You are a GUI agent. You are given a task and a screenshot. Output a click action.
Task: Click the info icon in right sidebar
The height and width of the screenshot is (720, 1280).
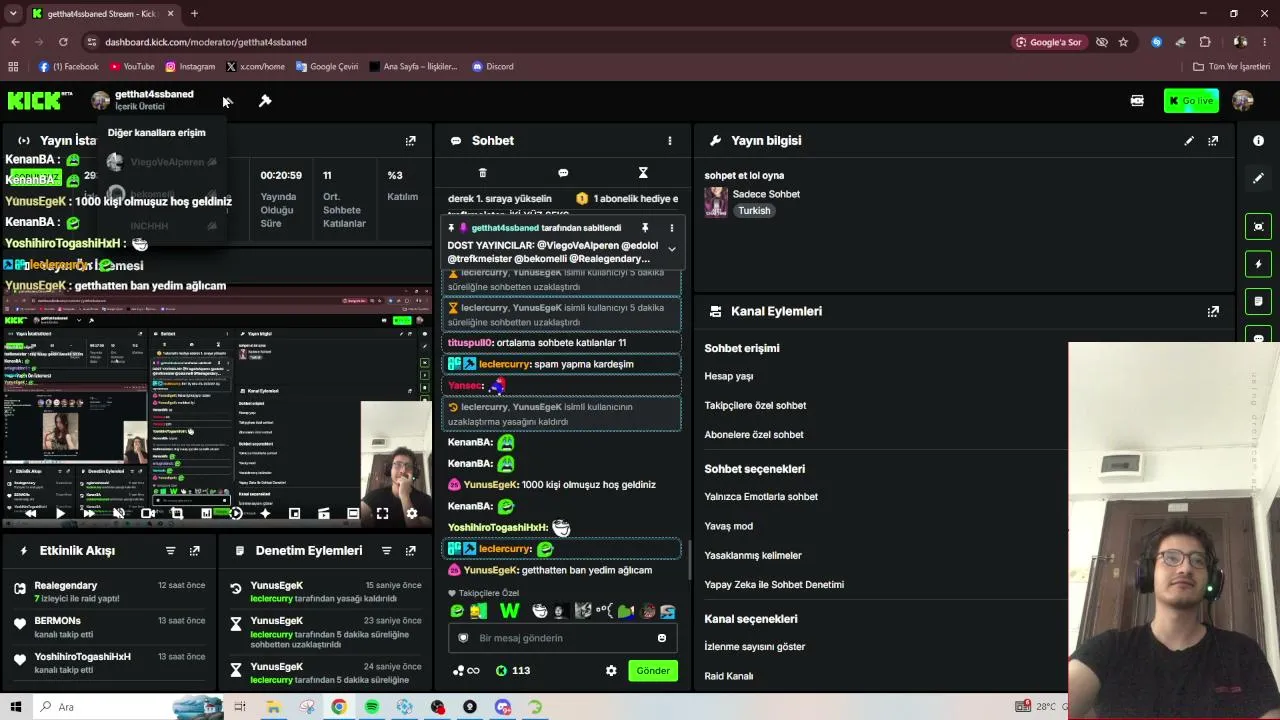1259,141
